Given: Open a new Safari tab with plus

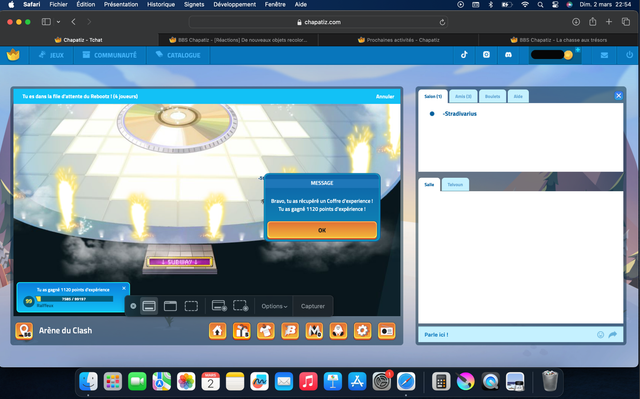Looking at the screenshot, I should tap(609, 22).
